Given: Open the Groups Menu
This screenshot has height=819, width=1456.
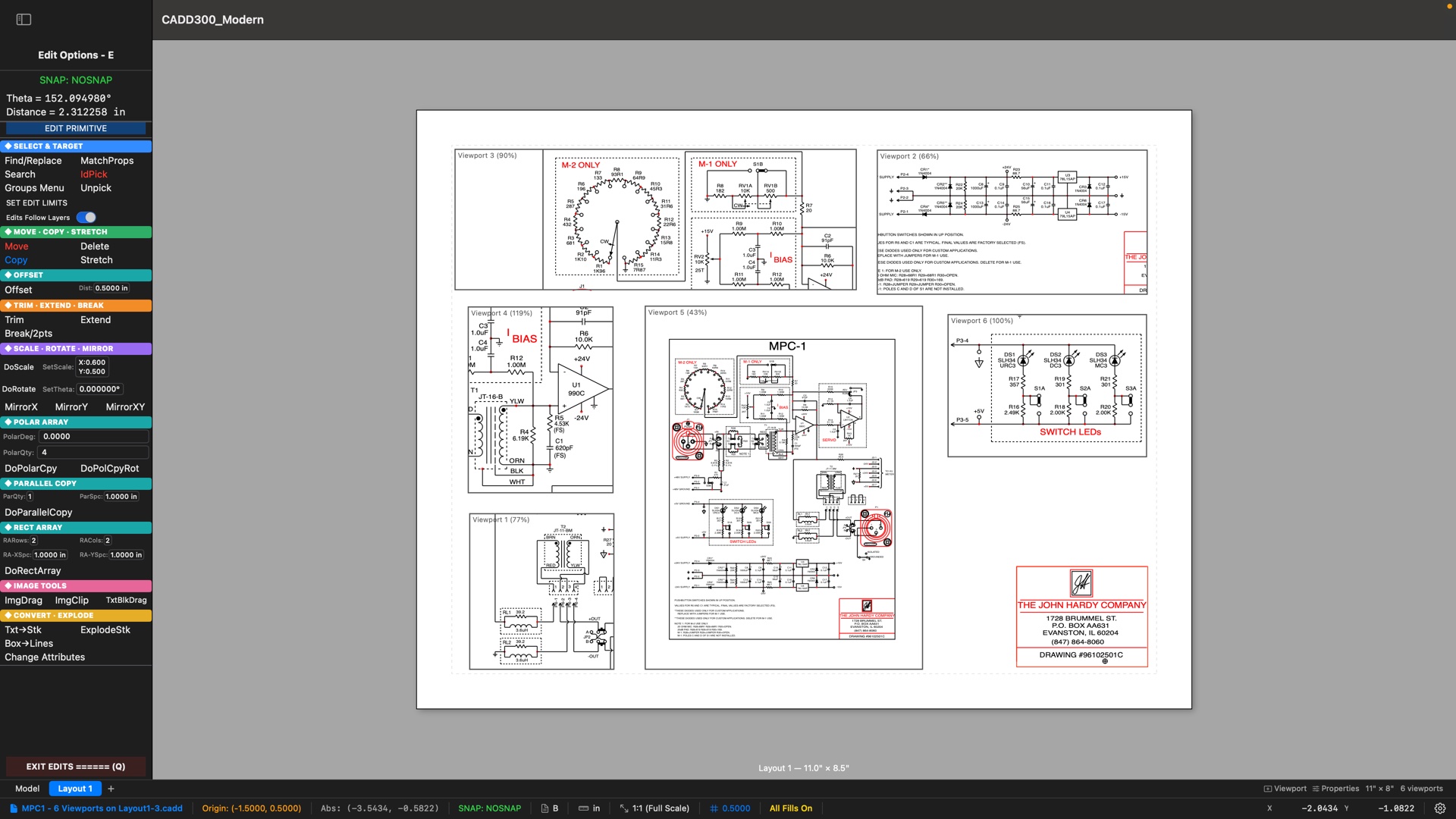Looking at the screenshot, I should coord(34,188).
